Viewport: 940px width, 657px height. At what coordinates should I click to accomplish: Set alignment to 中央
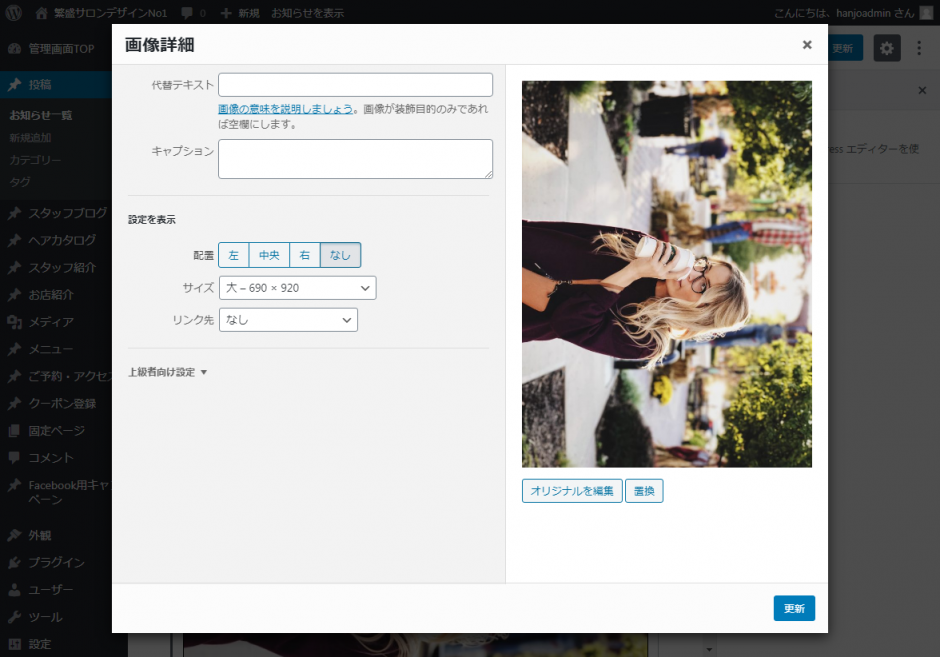click(269, 255)
